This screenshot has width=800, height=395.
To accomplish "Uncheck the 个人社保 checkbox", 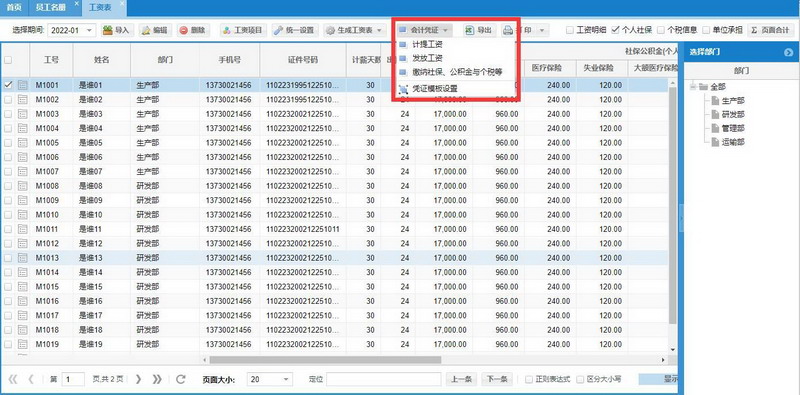I will [615, 30].
